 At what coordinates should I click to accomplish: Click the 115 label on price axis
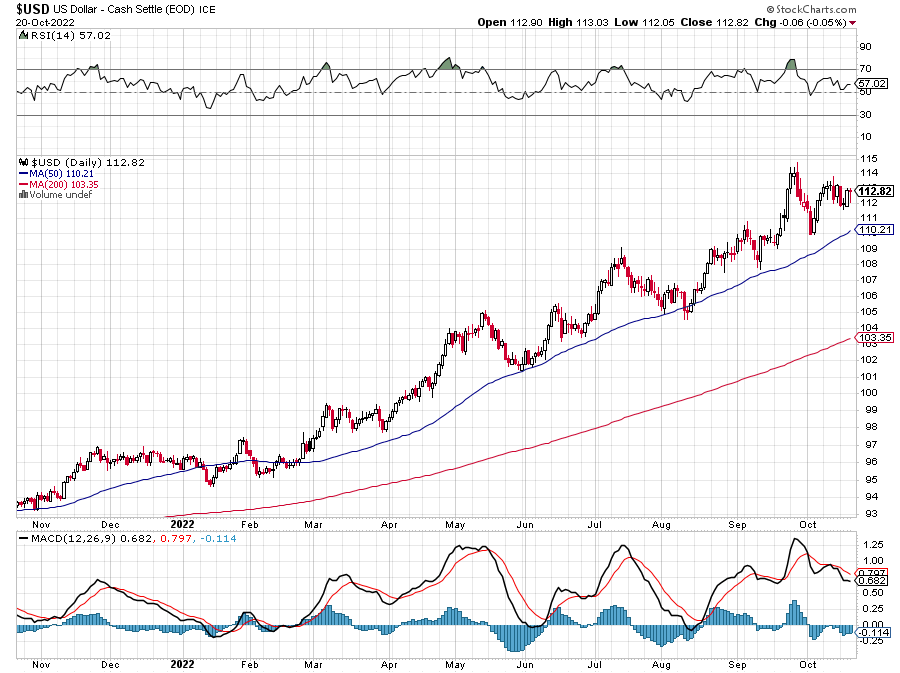click(868, 158)
